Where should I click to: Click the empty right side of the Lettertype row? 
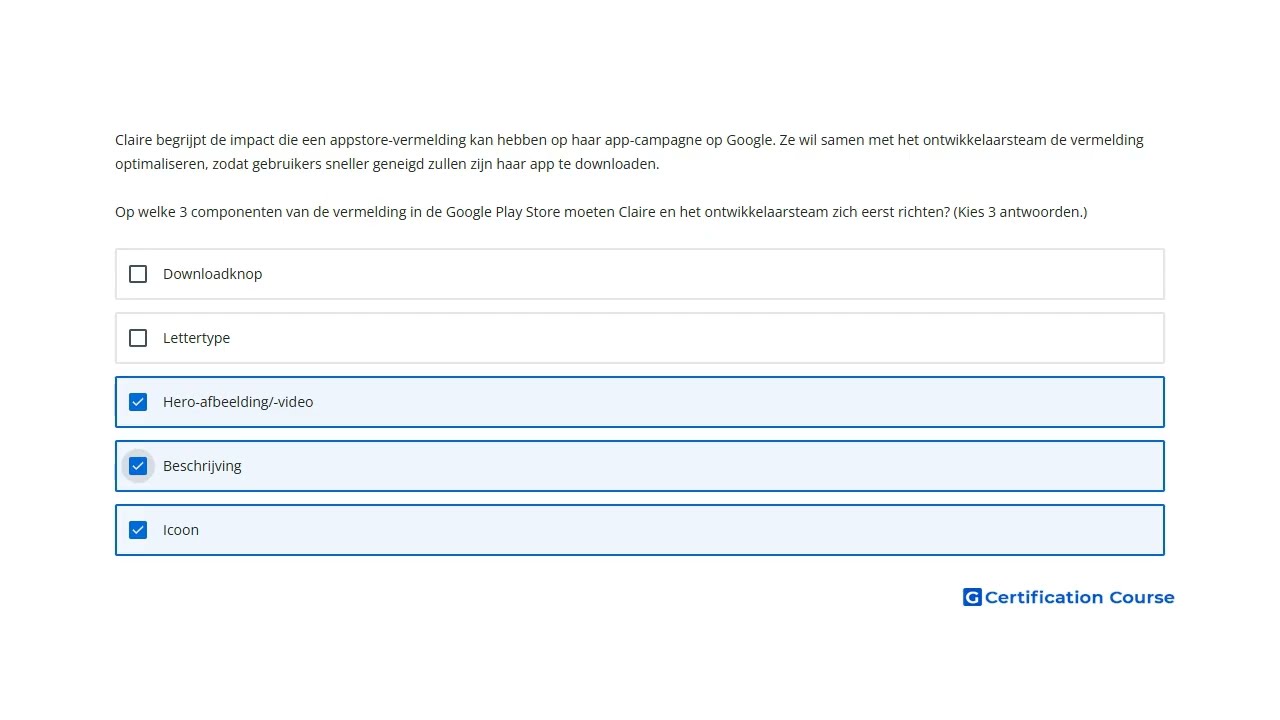(x=900, y=338)
